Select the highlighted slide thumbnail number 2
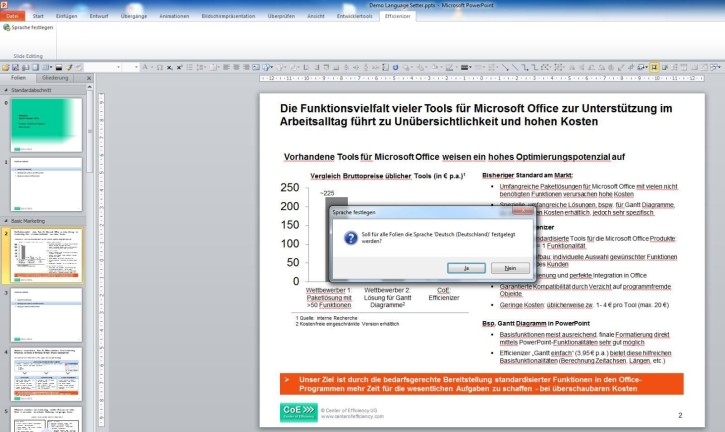Viewport: 725px width, 432px height. pos(46,255)
